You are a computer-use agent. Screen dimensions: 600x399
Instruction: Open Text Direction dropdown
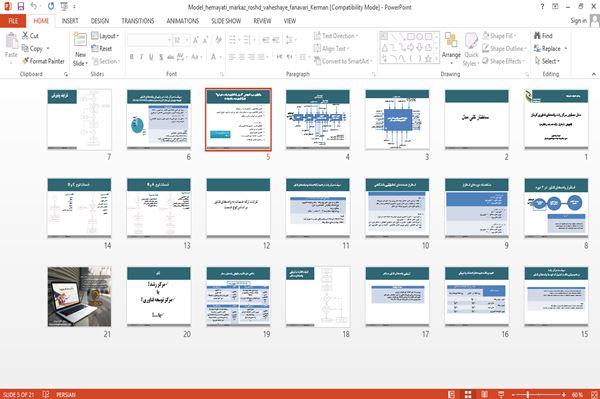(336, 36)
